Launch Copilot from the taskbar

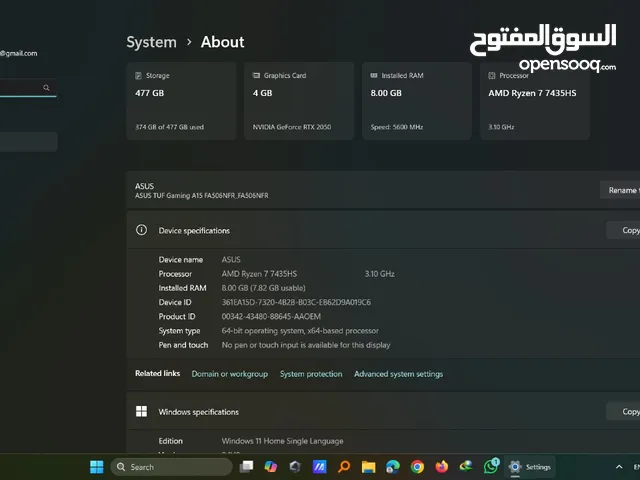(x=271, y=467)
